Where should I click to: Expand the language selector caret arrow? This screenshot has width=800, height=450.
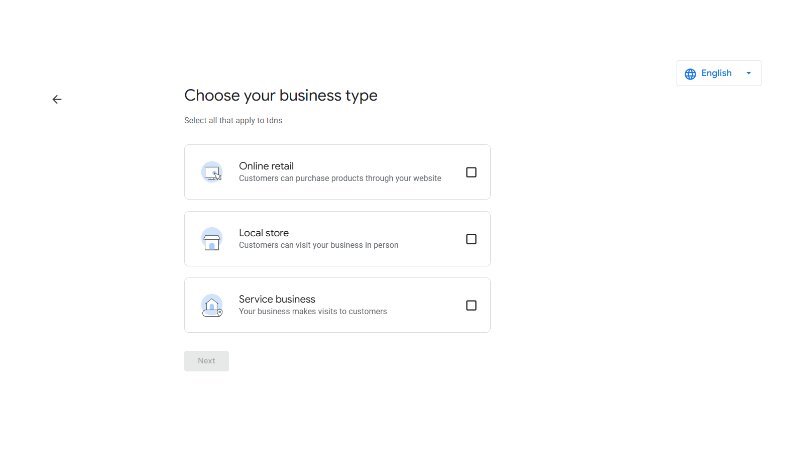(748, 73)
